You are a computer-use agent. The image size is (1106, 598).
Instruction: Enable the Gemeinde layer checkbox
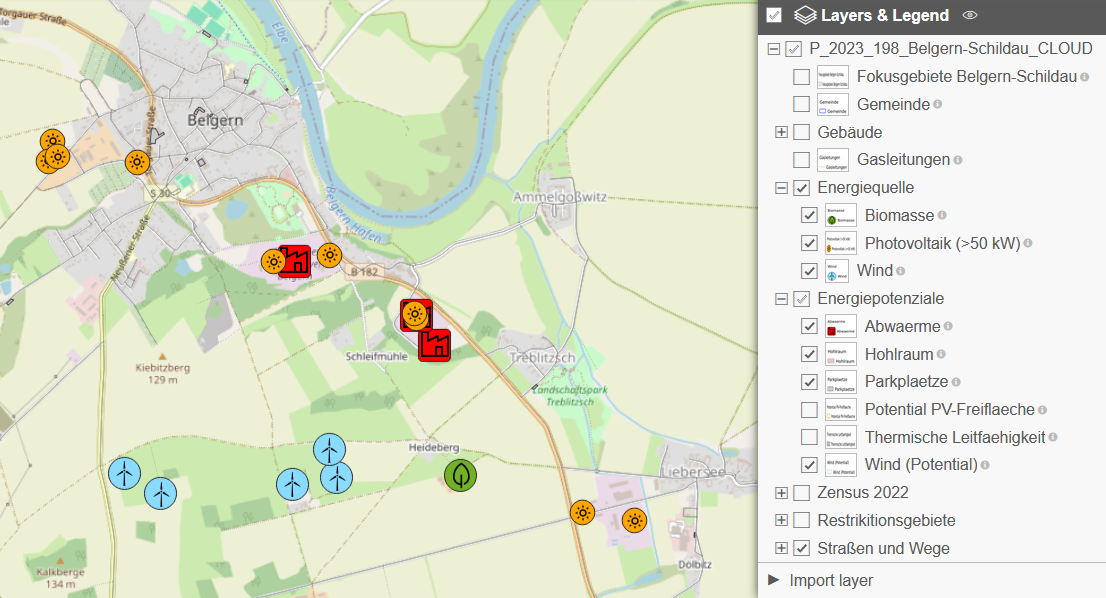point(801,104)
